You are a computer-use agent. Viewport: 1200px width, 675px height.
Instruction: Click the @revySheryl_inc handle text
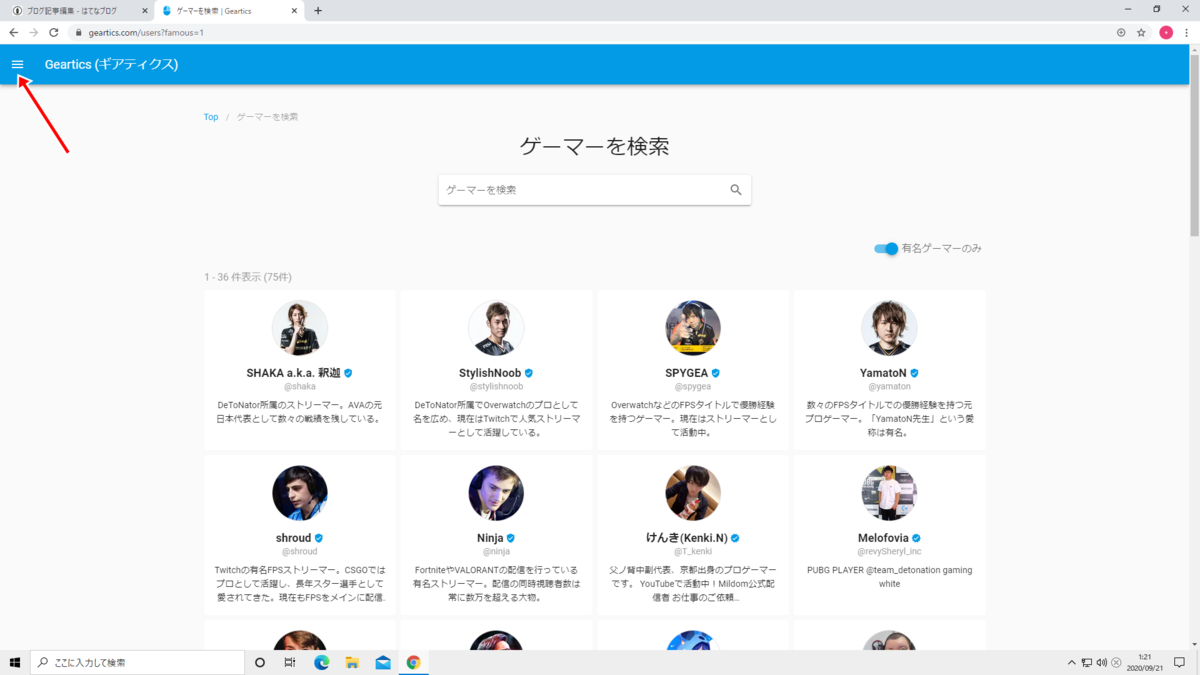889,551
